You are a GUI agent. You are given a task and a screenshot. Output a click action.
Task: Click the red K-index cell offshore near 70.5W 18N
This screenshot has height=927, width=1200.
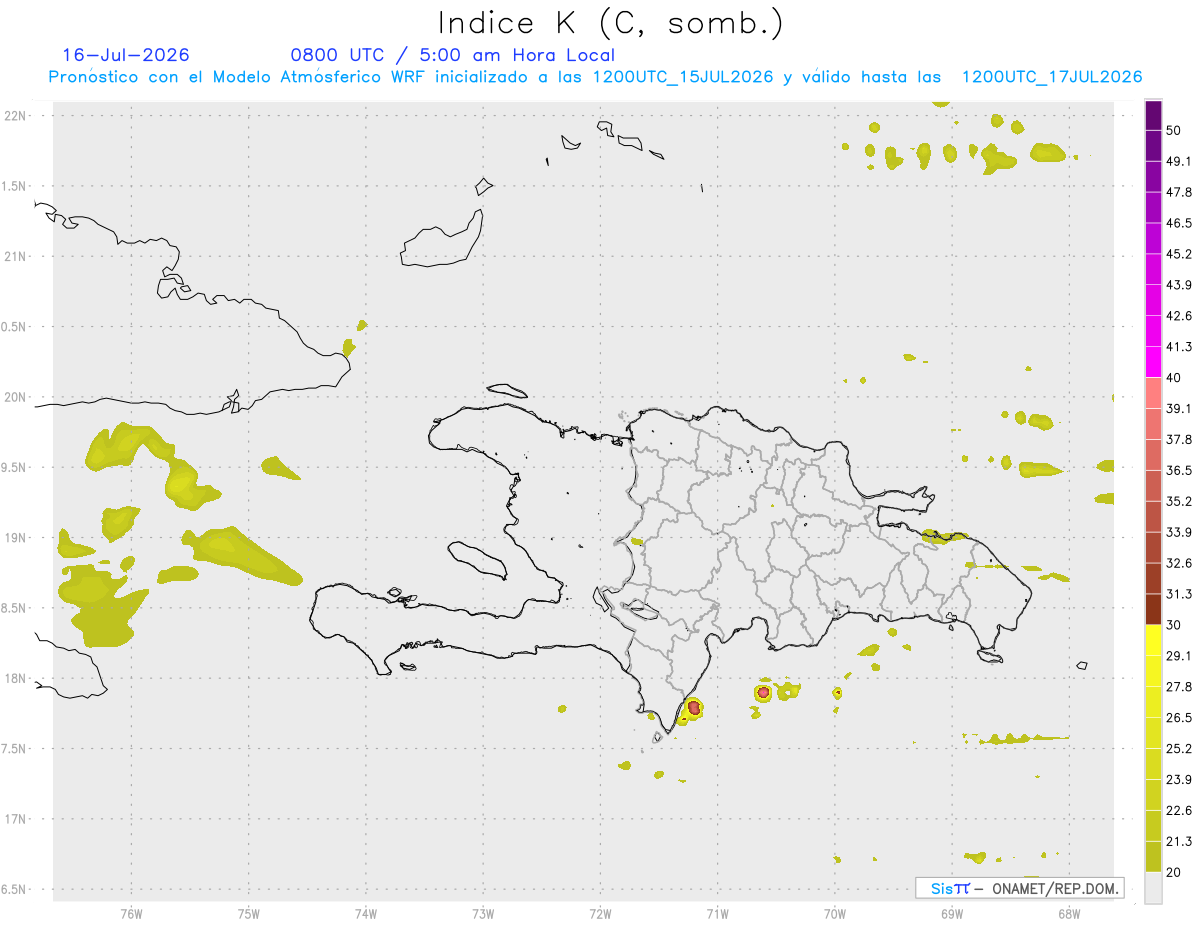(x=763, y=692)
